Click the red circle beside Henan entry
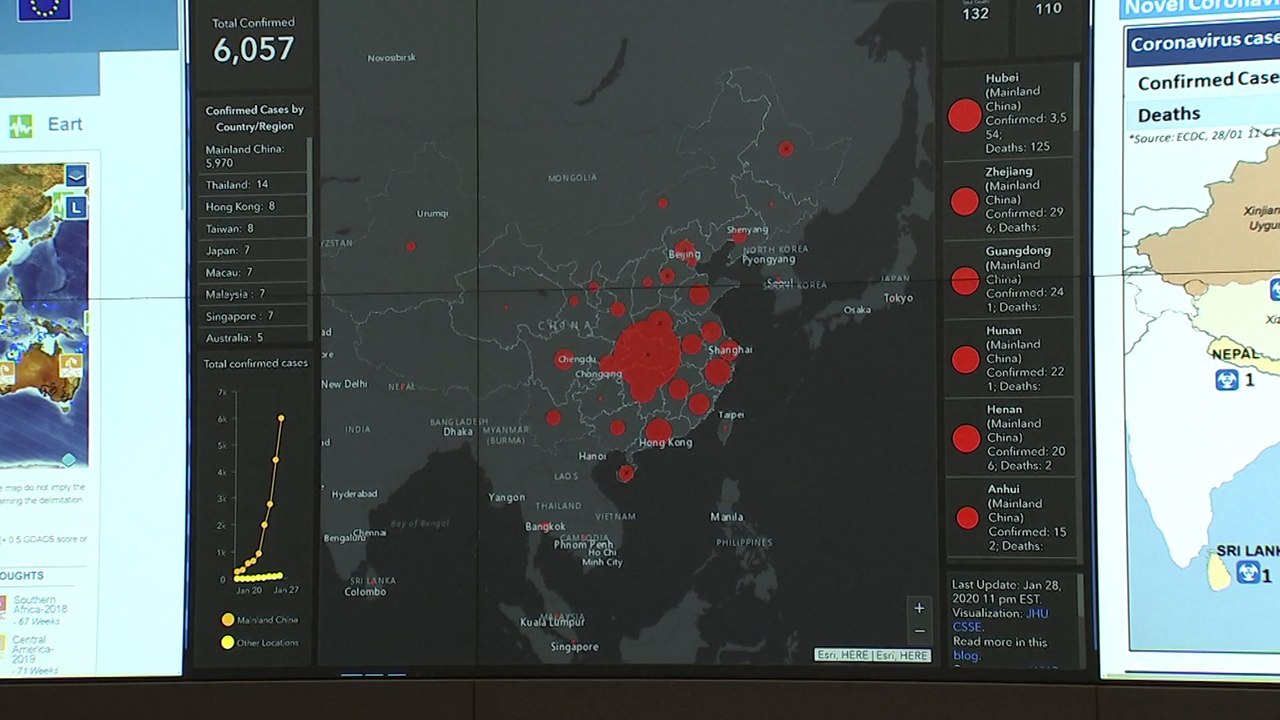Image resolution: width=1280 pixels, height=720 pixels. click(x=966, y=438)
